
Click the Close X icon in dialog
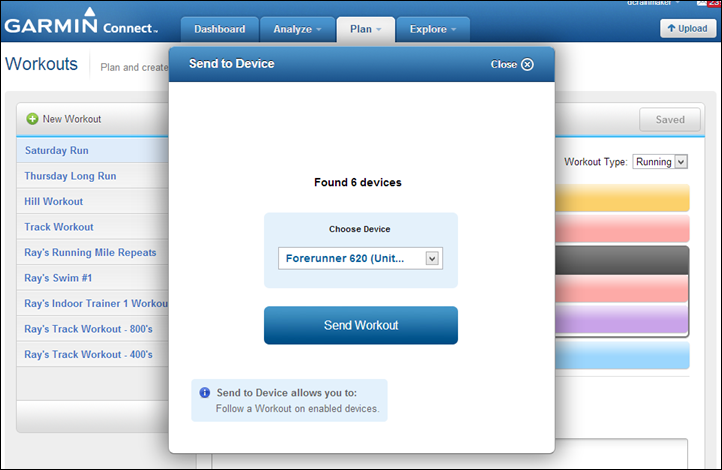click(x=527, y=64)
